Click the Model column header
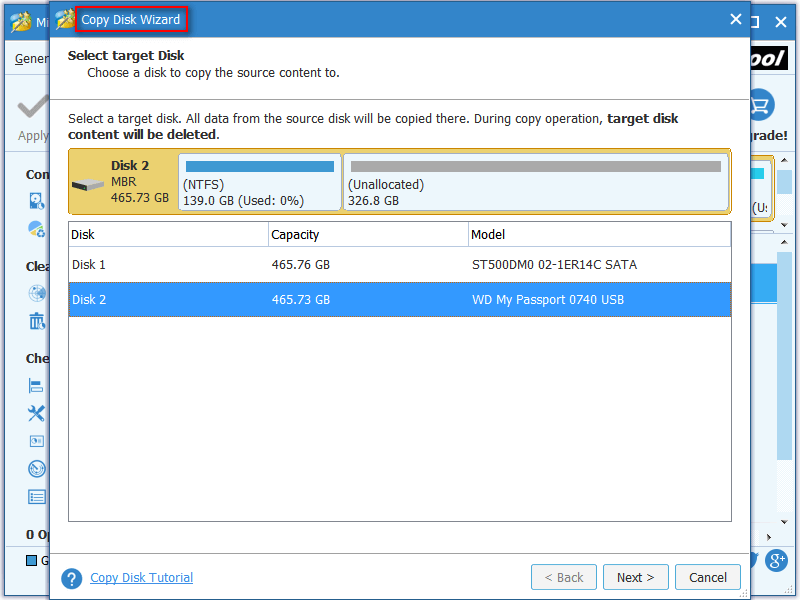 pos(599,234)
